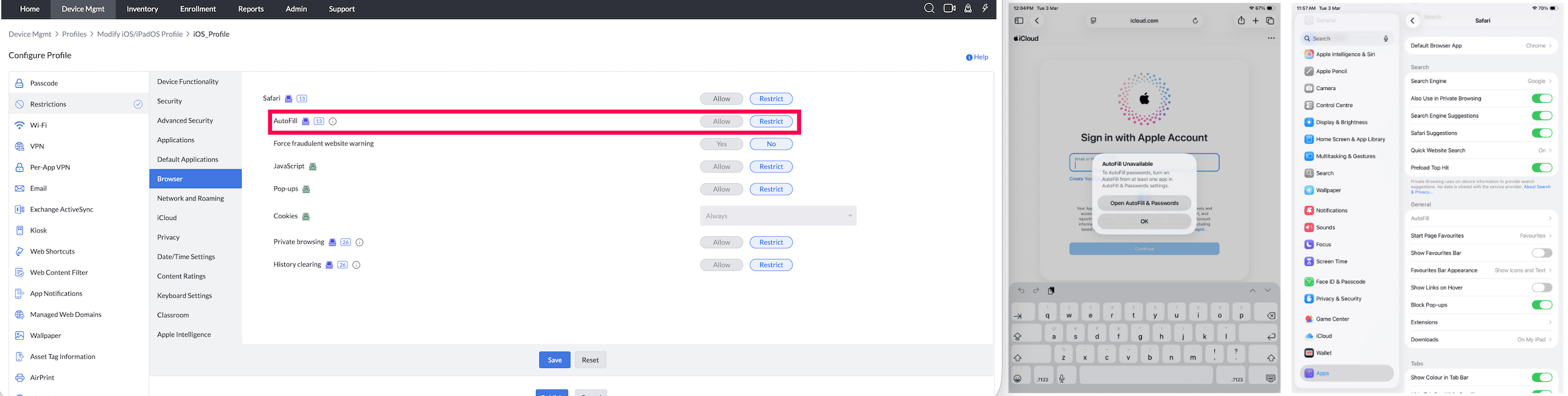Viewport: 1568px width, 396px height.
Task: Tap the new tab plus icon in Safari
Action: pos(1256,21)
